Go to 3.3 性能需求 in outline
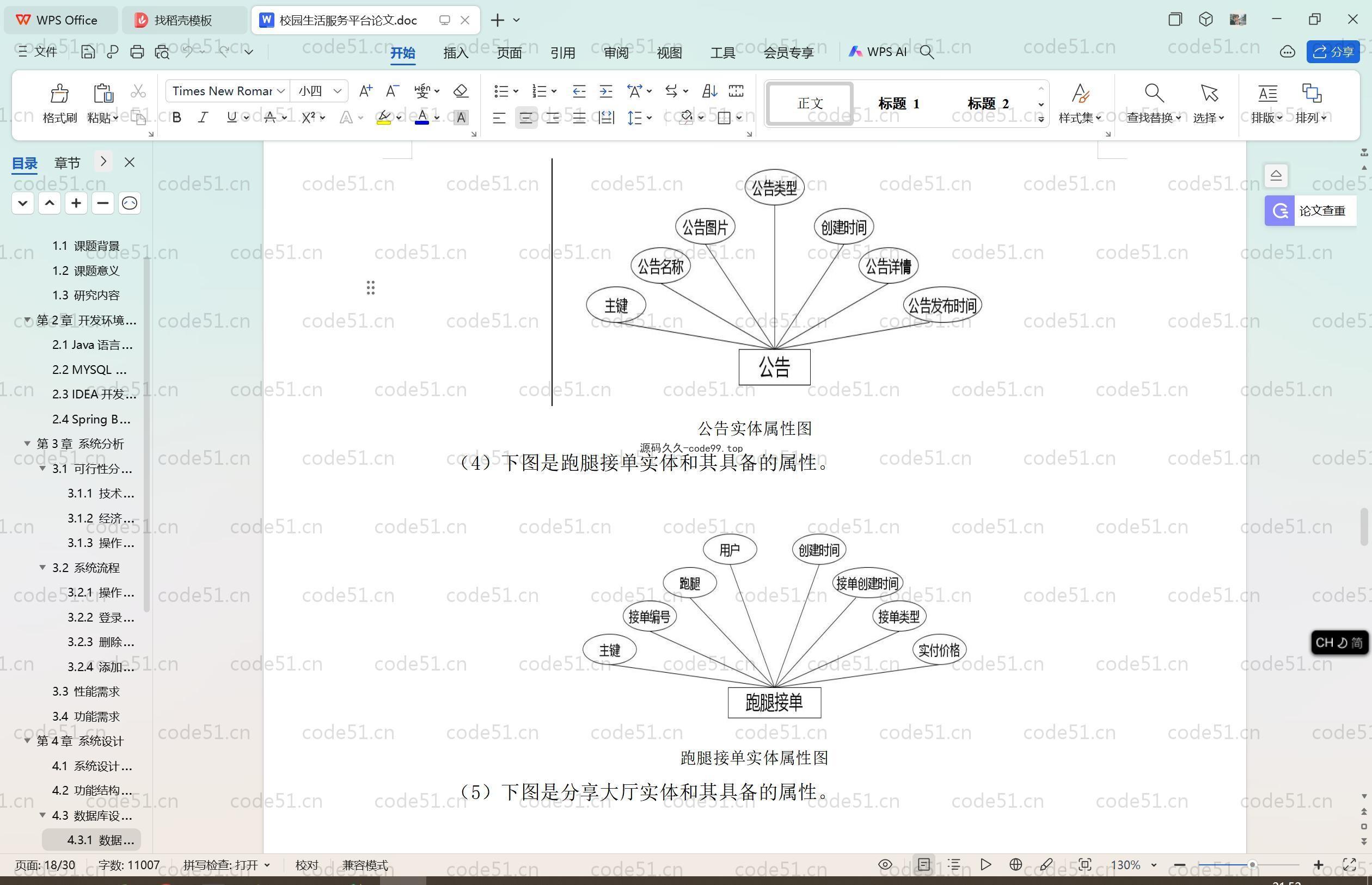Viewport: 1372px width, 885px height. (x=86, y=691)
